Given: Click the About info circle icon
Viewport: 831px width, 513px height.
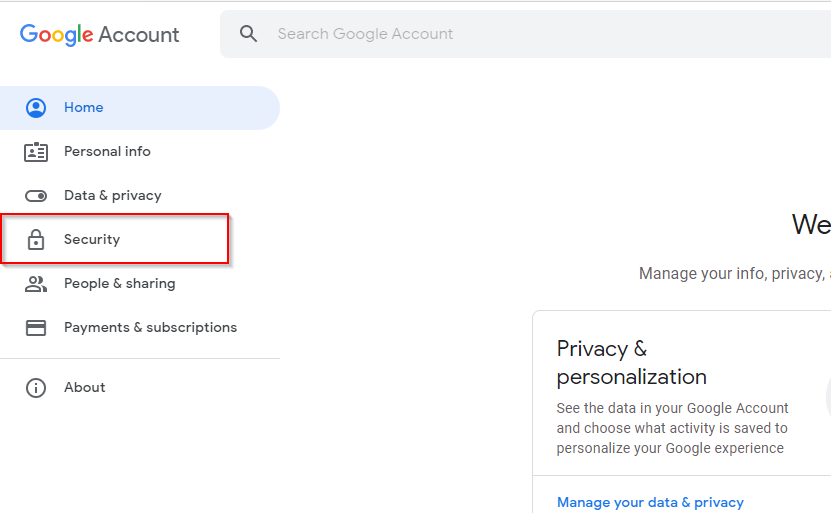Looking at the screenshot, I should click(x=36, y=388).
